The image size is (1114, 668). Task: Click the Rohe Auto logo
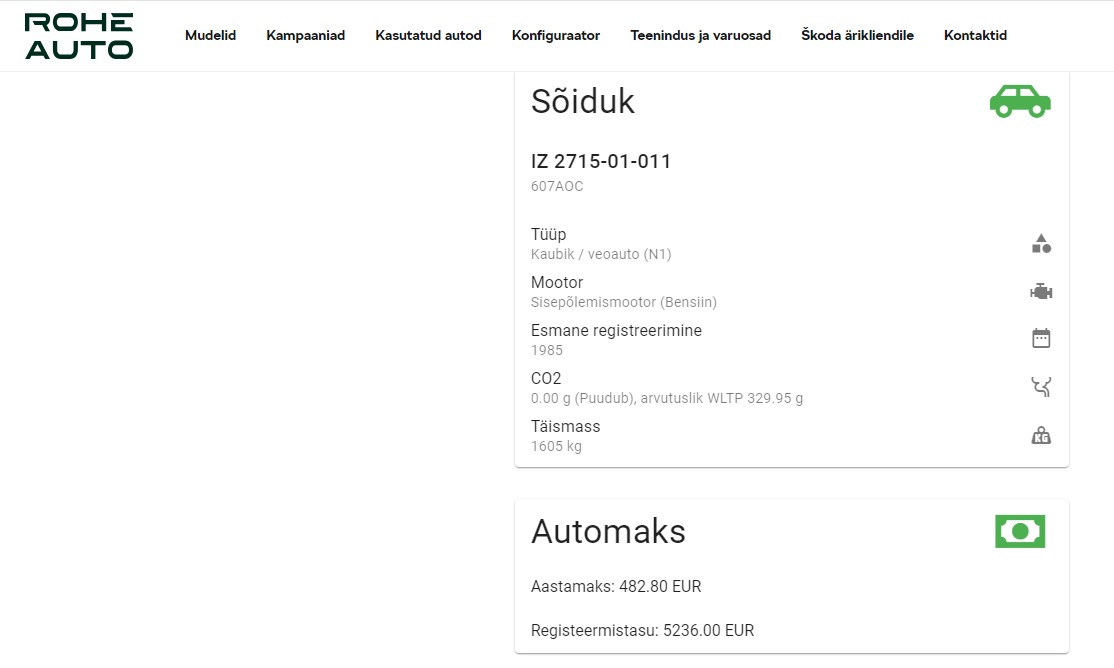pos(79,36)
